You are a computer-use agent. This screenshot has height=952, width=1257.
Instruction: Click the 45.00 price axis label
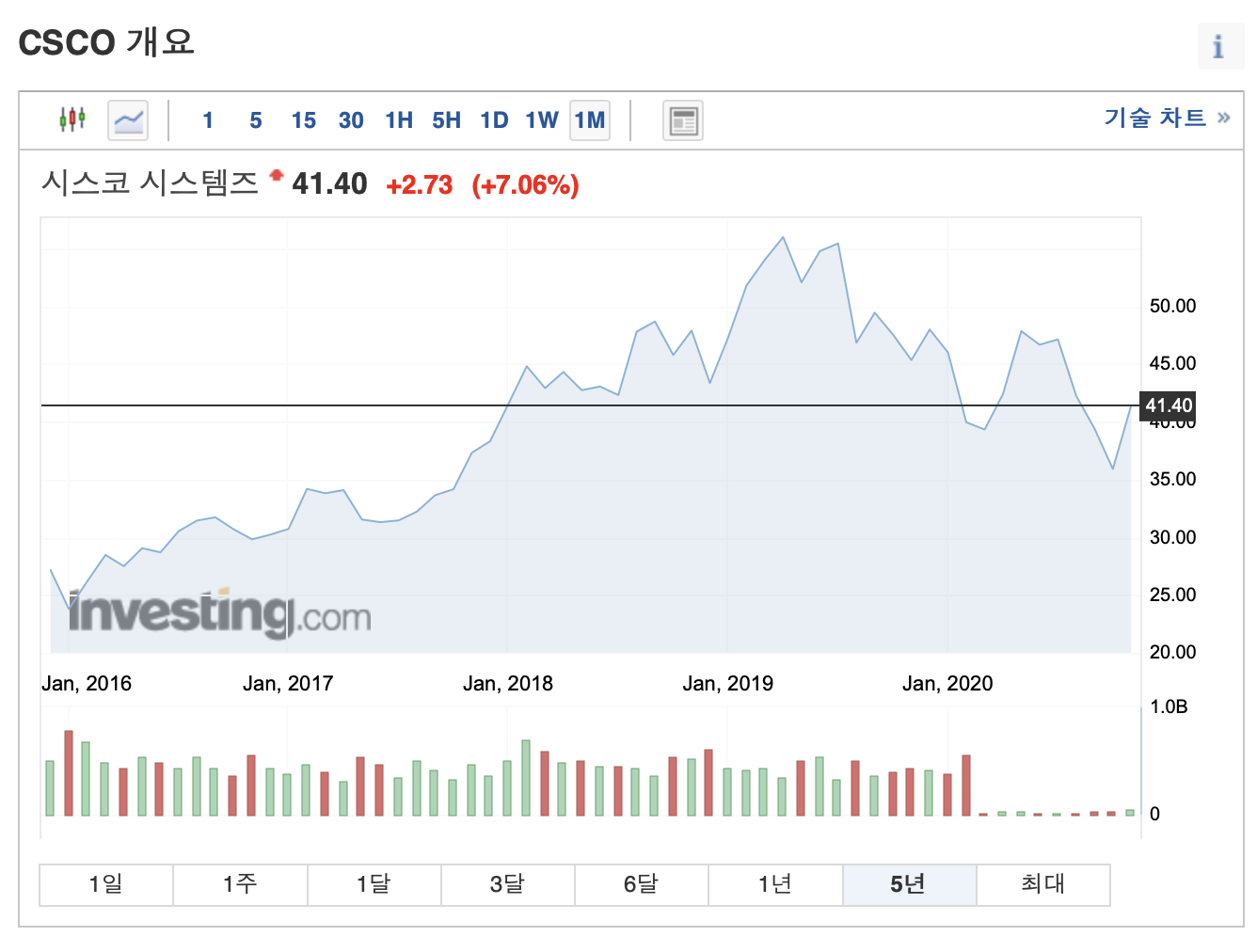point(1173,363)
